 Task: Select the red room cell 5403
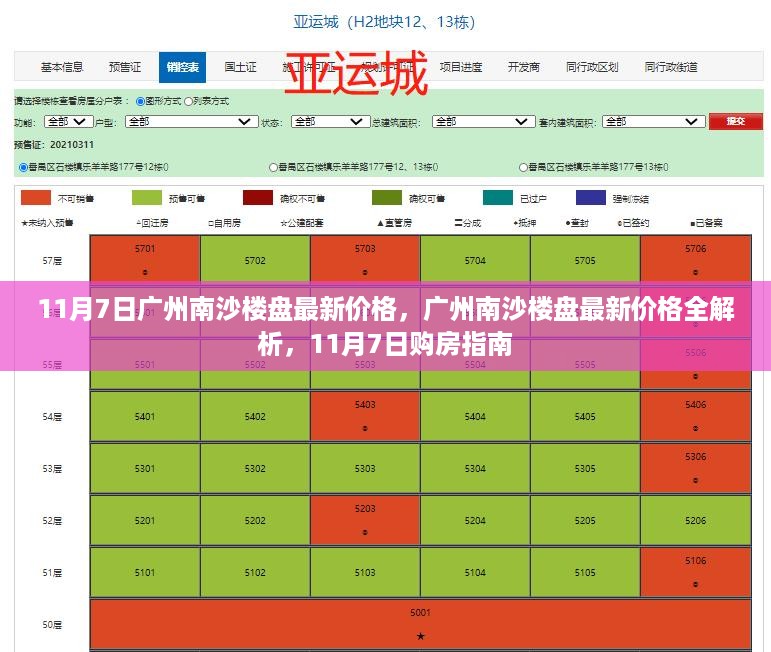coord(365,416)
